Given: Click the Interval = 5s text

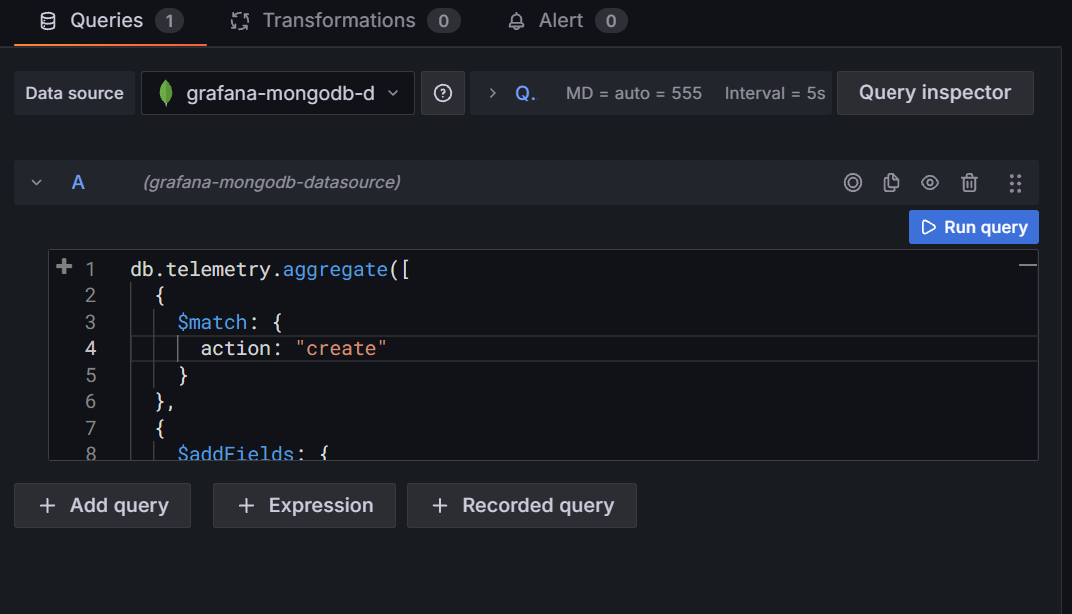Looking at the screenshot, I should pyautogui.click(x=775, y=93).
